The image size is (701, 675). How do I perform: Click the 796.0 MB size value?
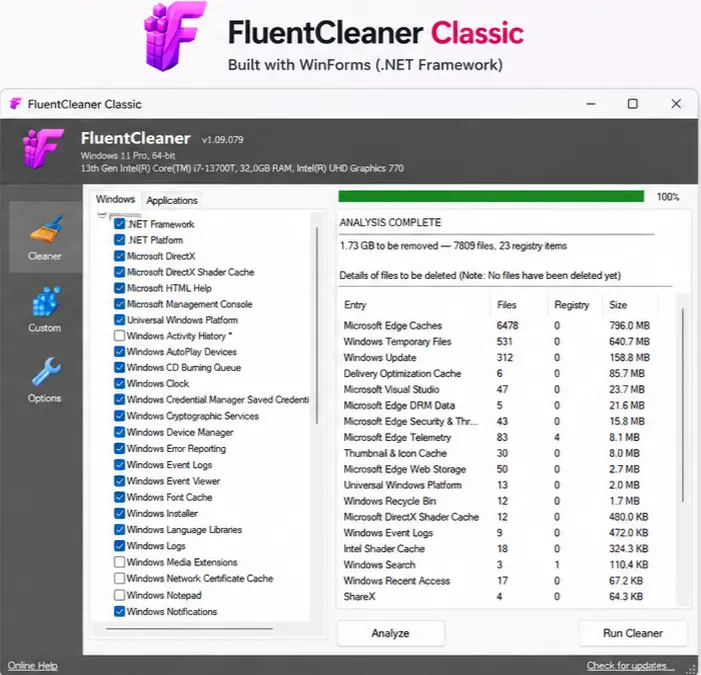click(629, 325)
